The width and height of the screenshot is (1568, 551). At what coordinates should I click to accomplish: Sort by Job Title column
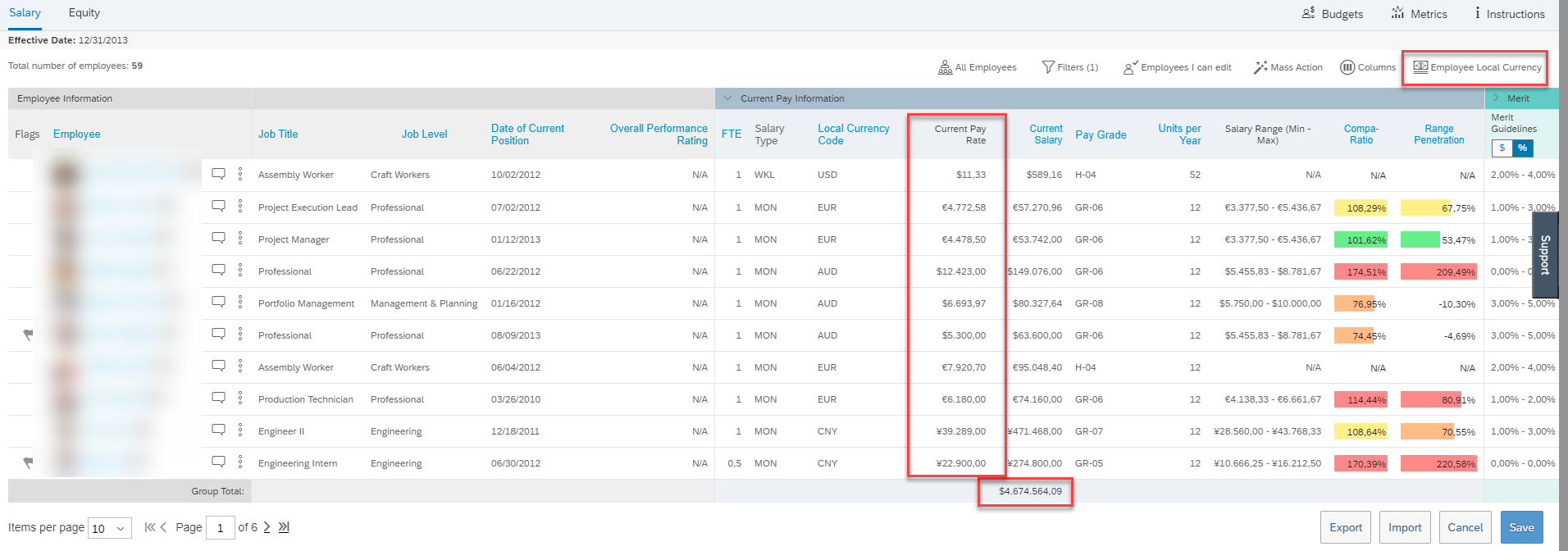278,134
